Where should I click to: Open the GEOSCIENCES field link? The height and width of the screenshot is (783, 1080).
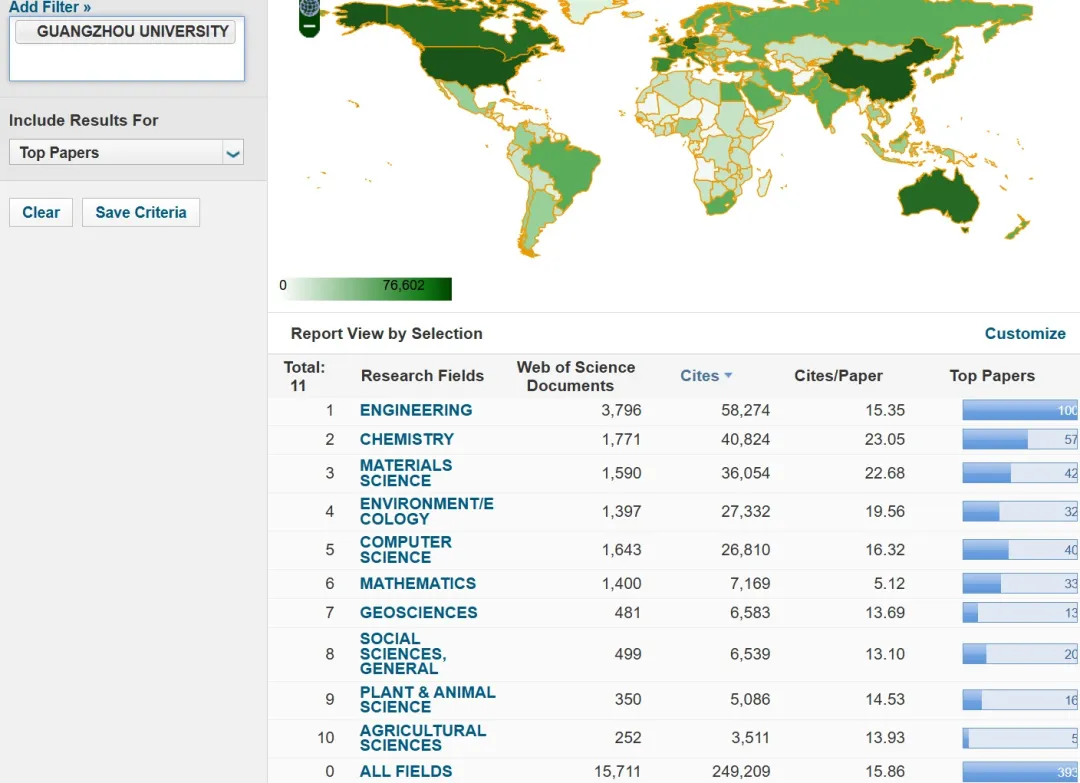pos(418,612)
